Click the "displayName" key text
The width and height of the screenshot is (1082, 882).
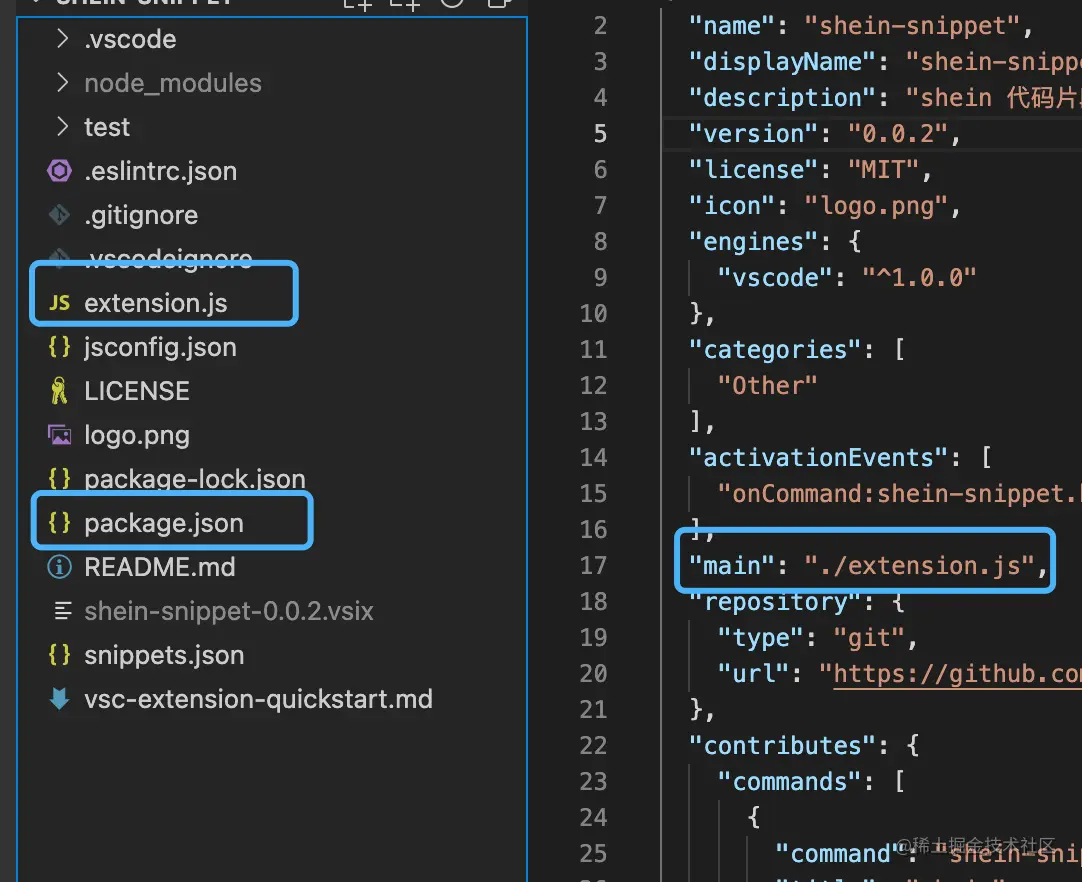(x=783, y=61)
